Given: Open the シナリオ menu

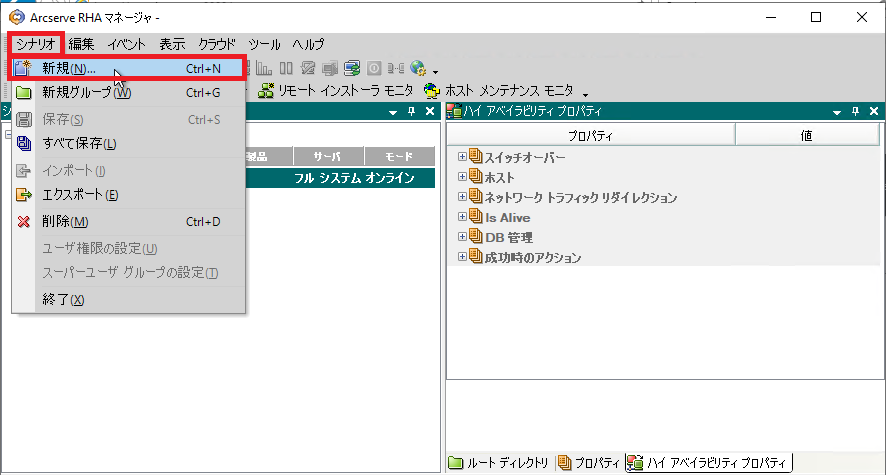Looking at the screenshot, I should click(x=35, y=44).
